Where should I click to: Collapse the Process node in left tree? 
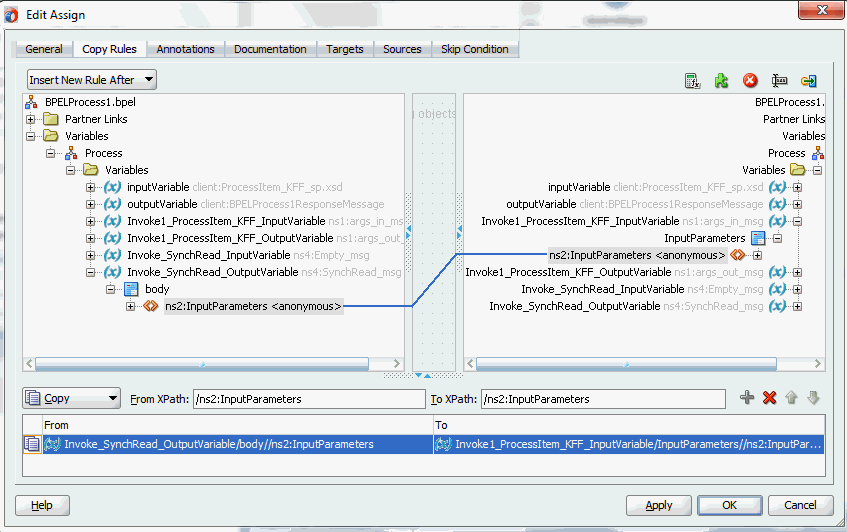pos(50,153)
